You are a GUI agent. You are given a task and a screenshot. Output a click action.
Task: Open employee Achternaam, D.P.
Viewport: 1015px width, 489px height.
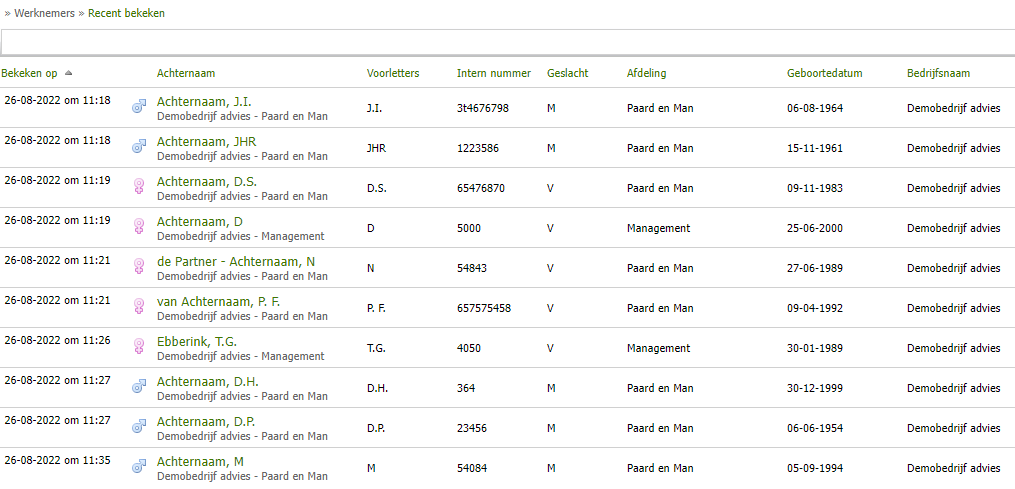pyautogui.click(x=206, y=422)
